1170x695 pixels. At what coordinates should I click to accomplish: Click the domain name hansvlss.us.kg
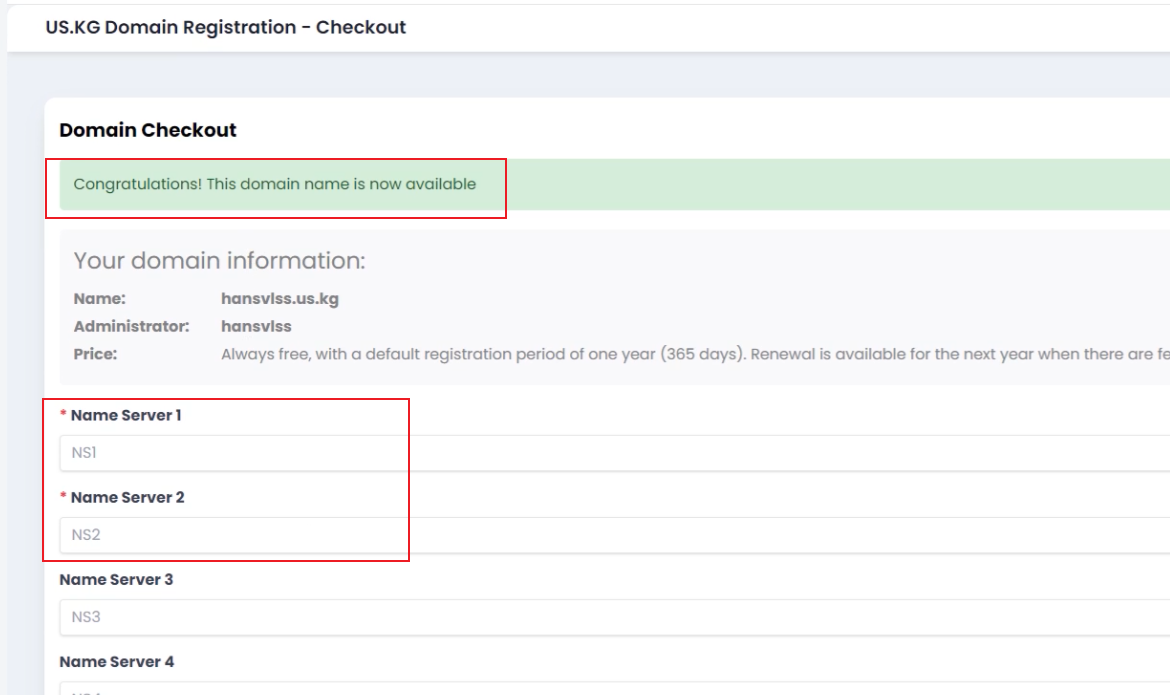[280, 299]
